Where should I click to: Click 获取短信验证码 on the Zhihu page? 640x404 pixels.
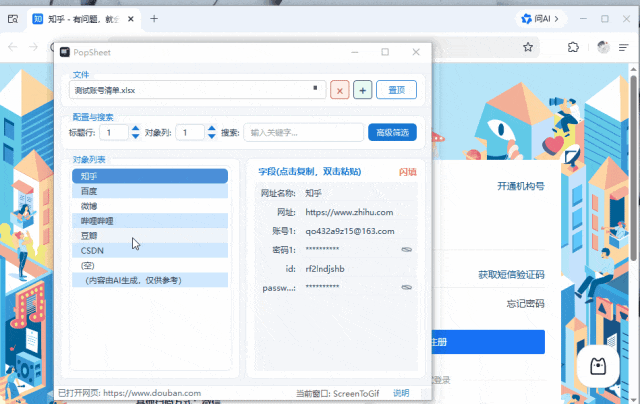pyautogui.click(x=511, y=275)
